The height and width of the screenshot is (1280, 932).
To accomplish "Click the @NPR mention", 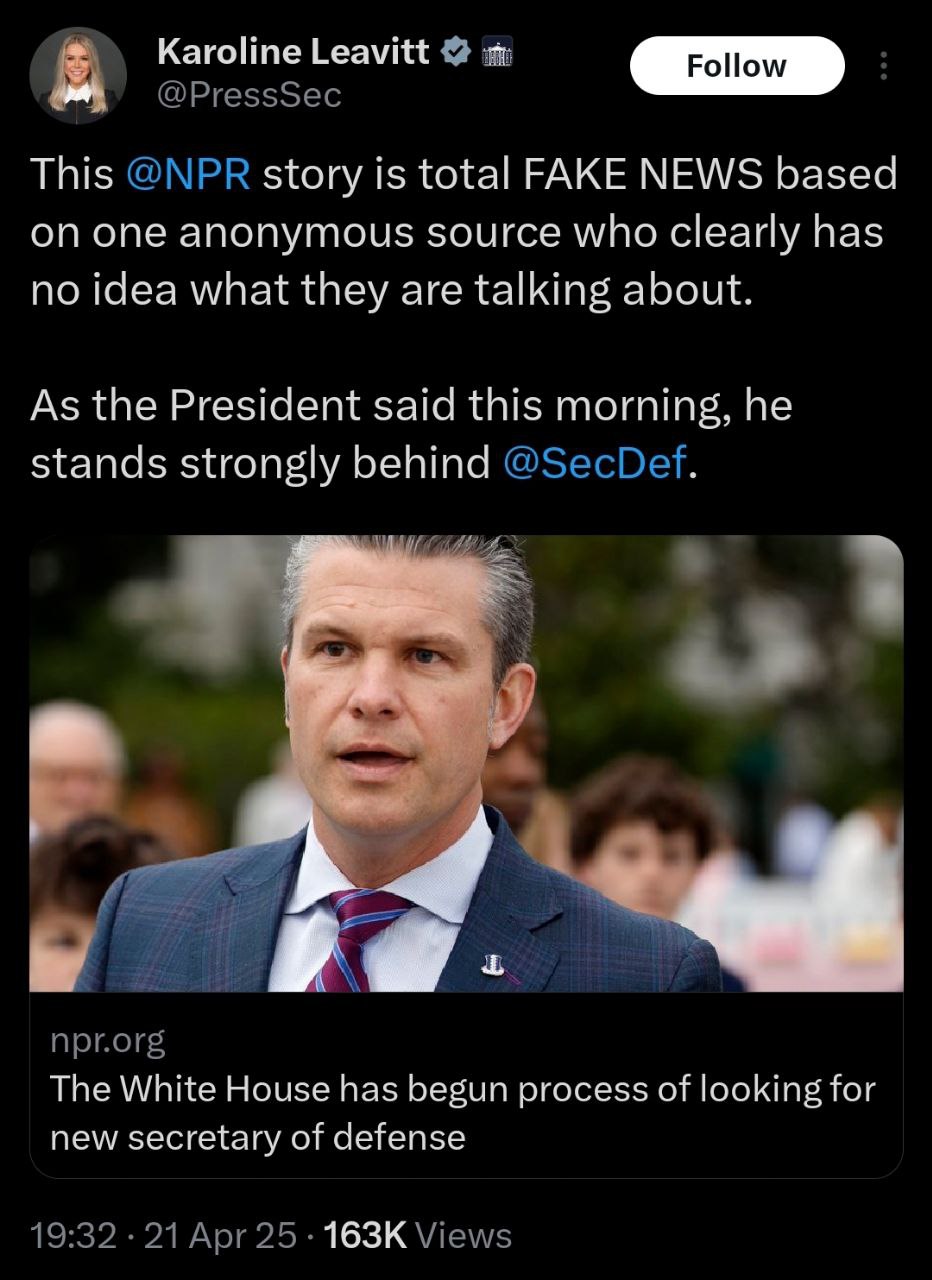I will tap(188, 175).
